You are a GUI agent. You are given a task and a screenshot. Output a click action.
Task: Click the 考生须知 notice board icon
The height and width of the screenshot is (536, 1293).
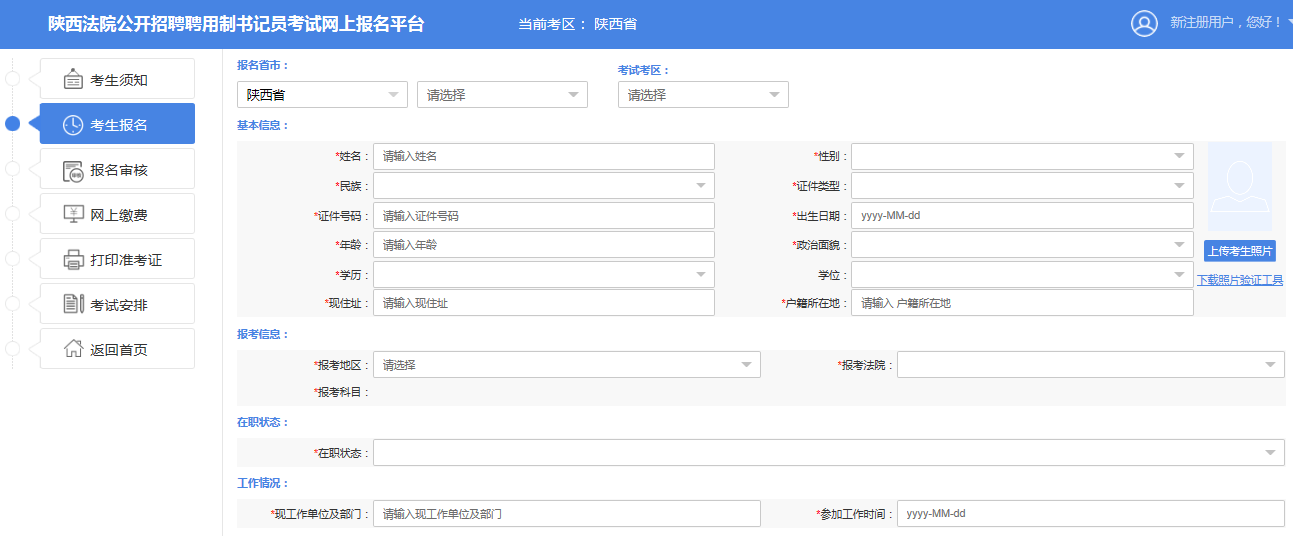[x=73, y=80]
